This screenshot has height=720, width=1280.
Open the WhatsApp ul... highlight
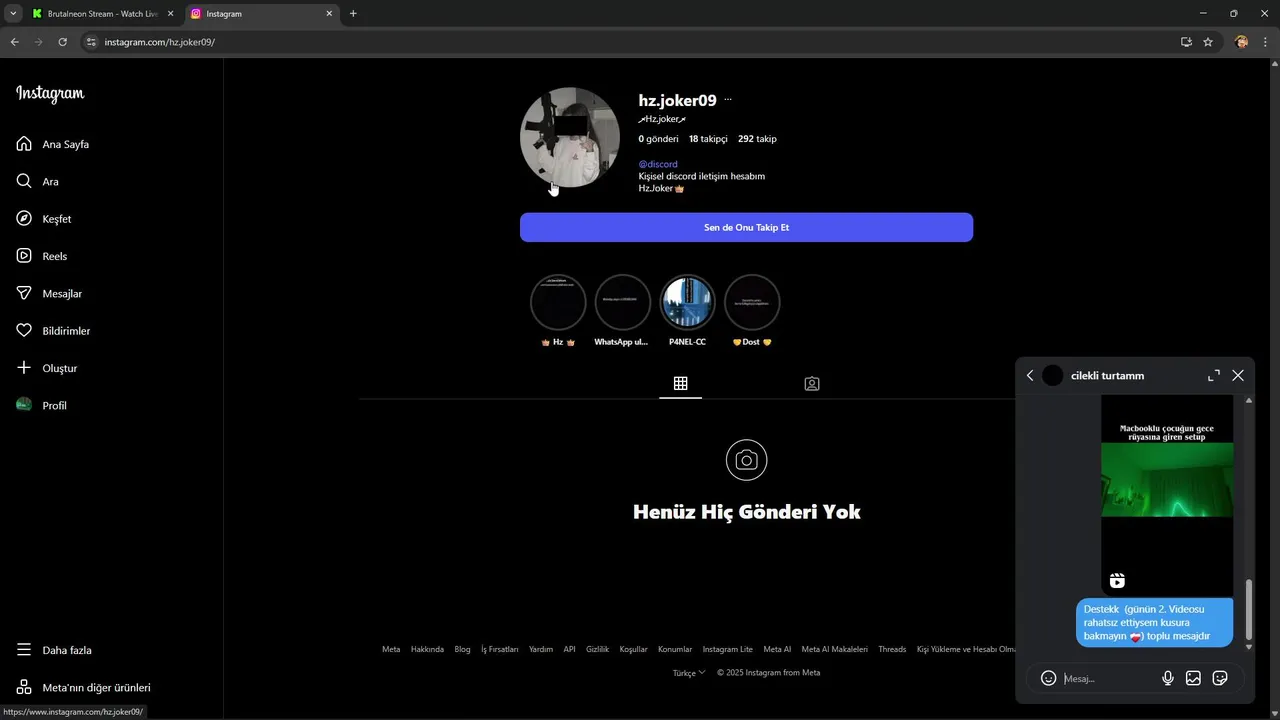pos(622,302)
